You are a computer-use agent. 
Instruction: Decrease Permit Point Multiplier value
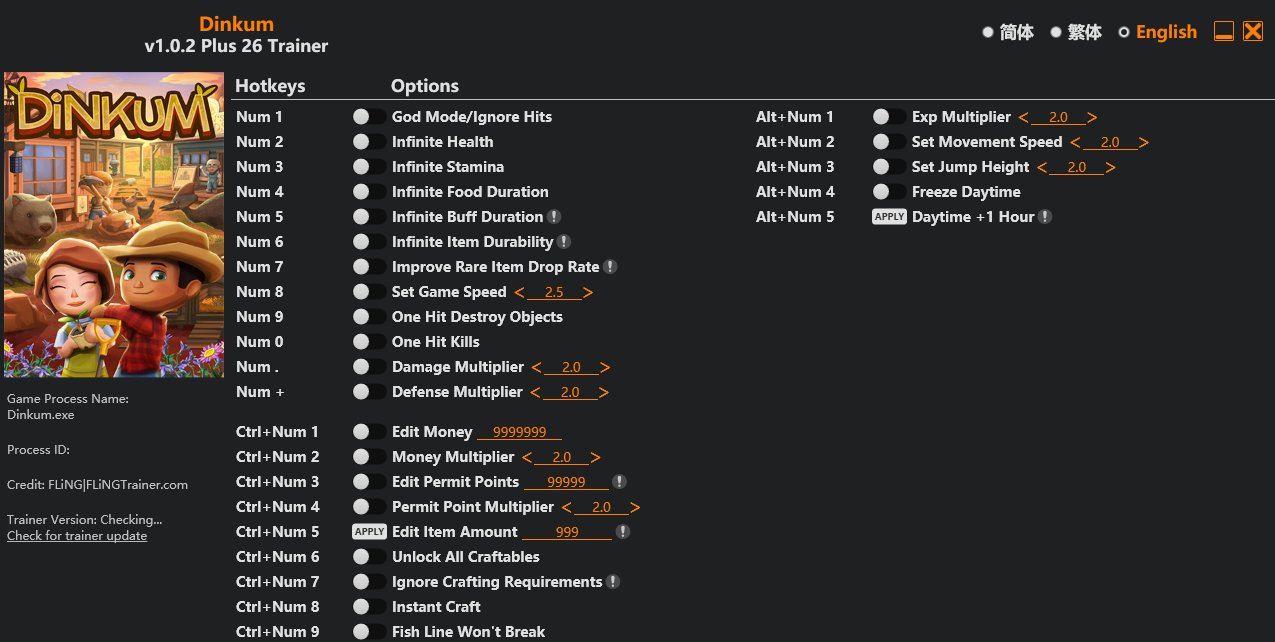566,508
